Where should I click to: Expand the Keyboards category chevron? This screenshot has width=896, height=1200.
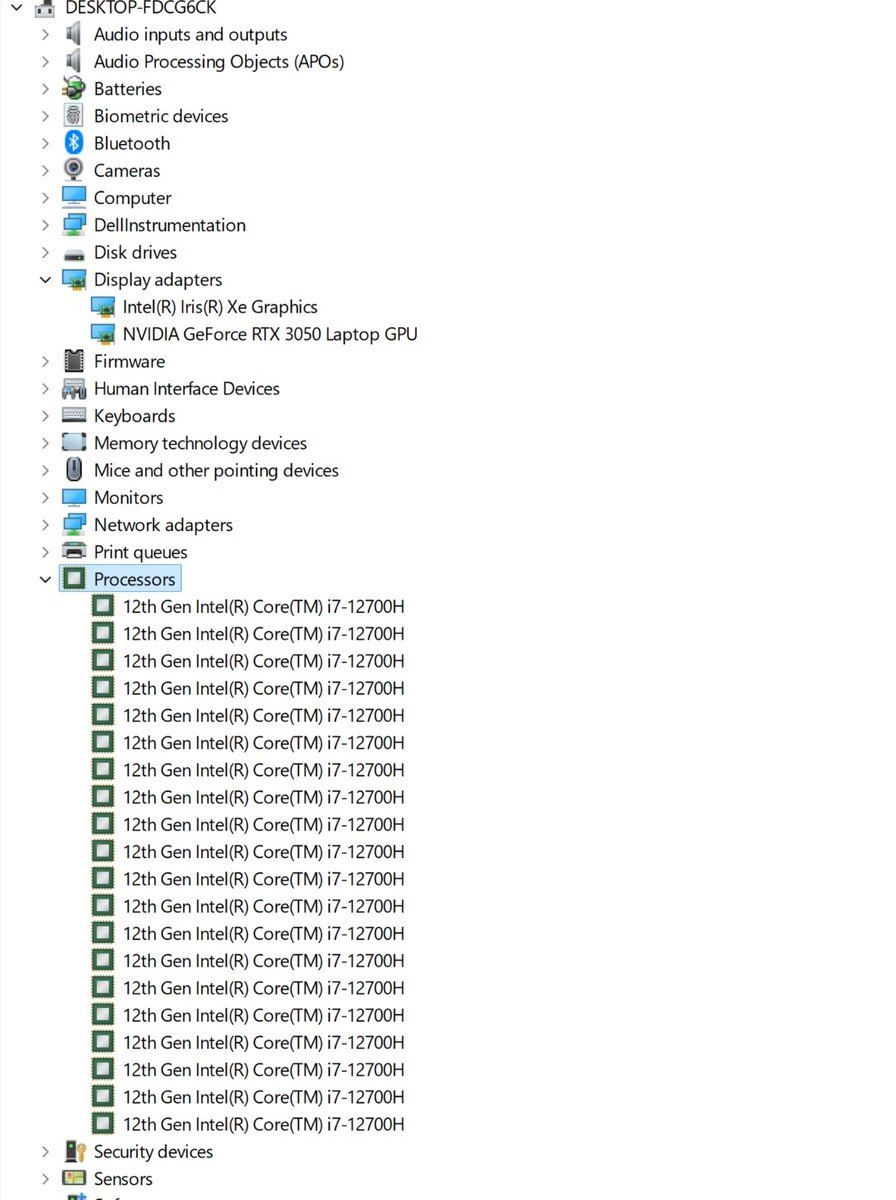[x=45, y=416]
